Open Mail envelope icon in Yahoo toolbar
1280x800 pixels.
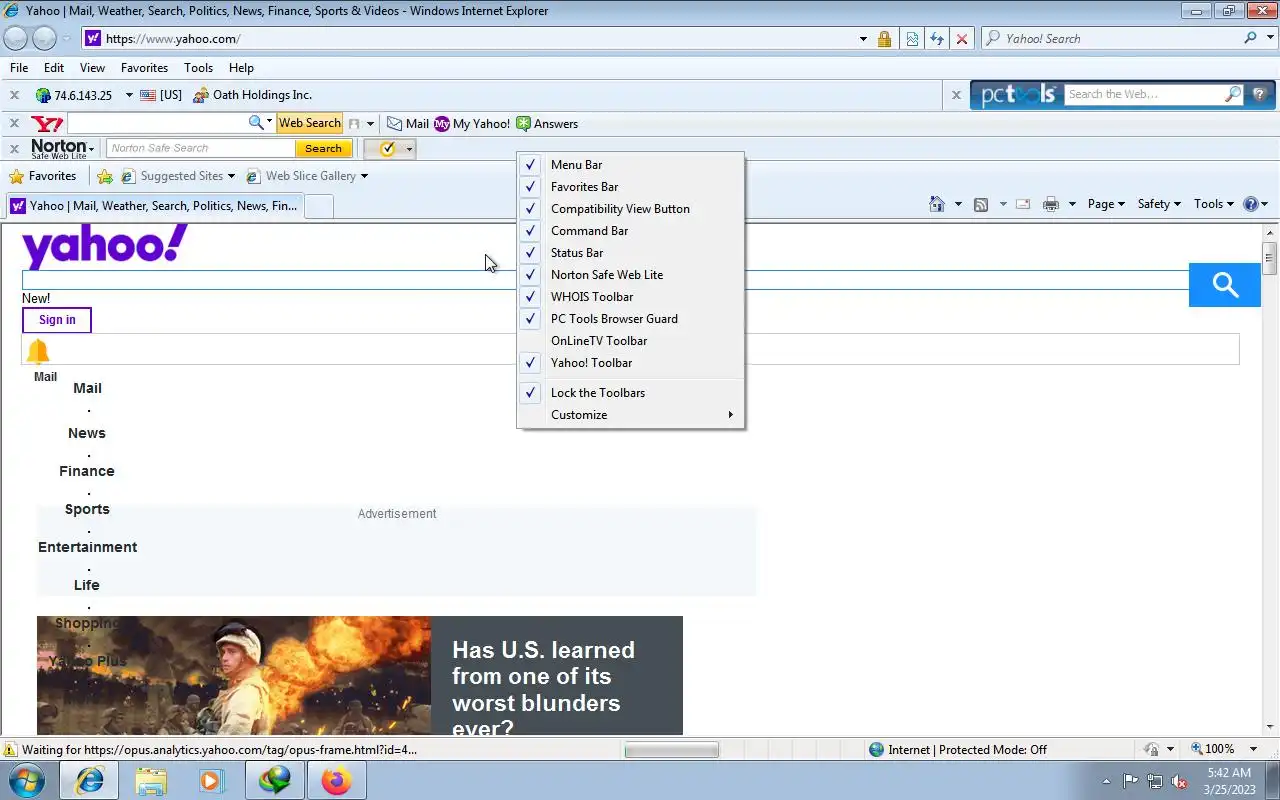pos(395,124)
